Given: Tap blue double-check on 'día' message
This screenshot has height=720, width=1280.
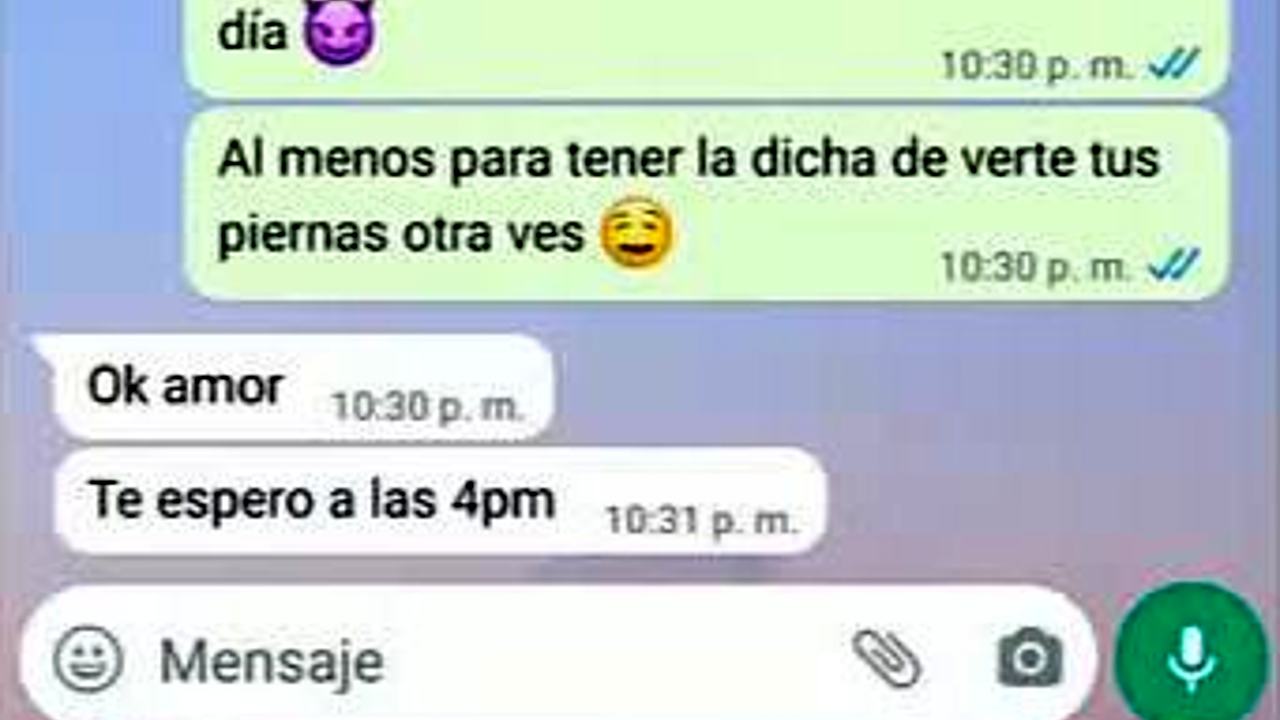Looking at the screenshot, I should tap(1173, 65).
